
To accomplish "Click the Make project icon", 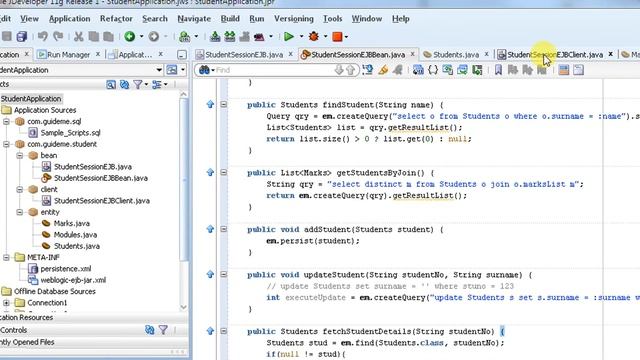I will tap(215, 37).
